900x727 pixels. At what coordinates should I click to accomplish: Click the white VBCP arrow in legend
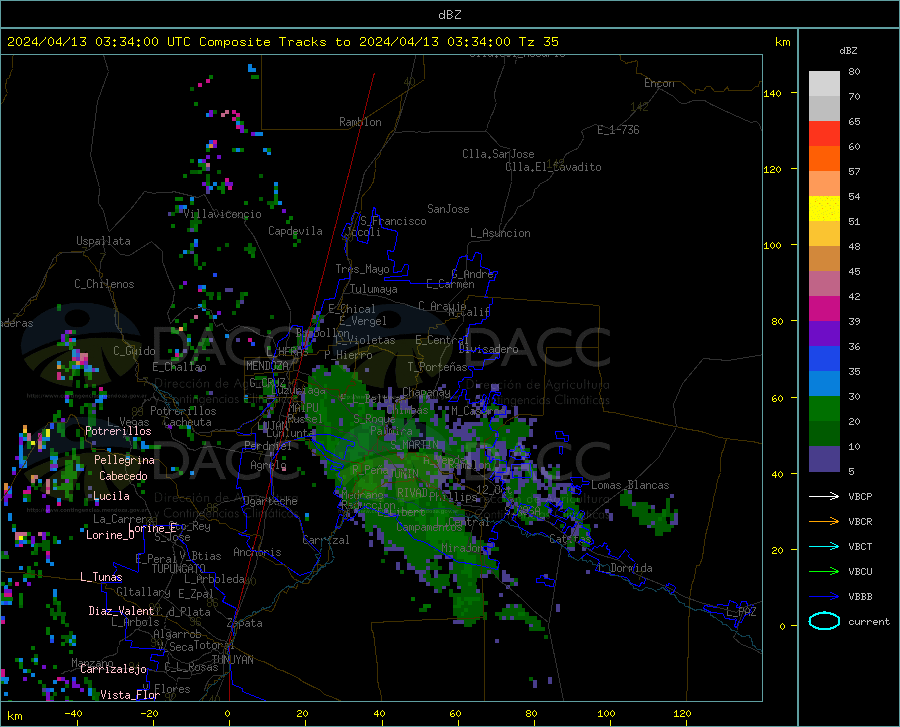pos(824,496)
